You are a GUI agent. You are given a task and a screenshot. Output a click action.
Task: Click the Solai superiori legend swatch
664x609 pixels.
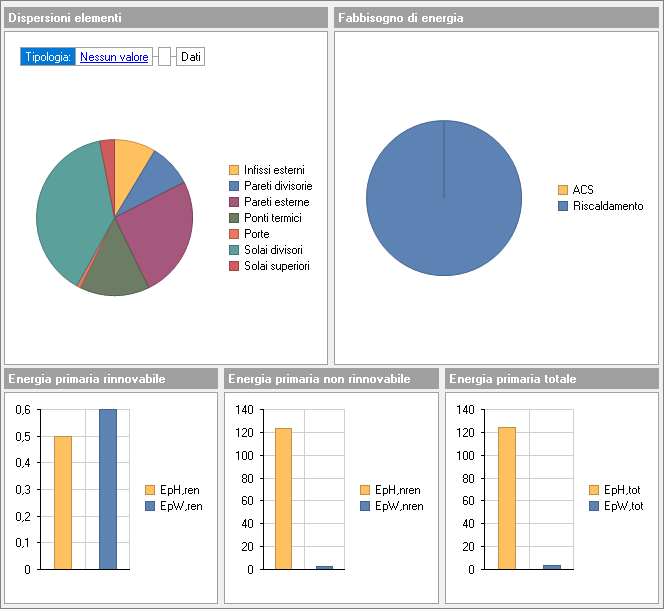(x=234, y=266)
